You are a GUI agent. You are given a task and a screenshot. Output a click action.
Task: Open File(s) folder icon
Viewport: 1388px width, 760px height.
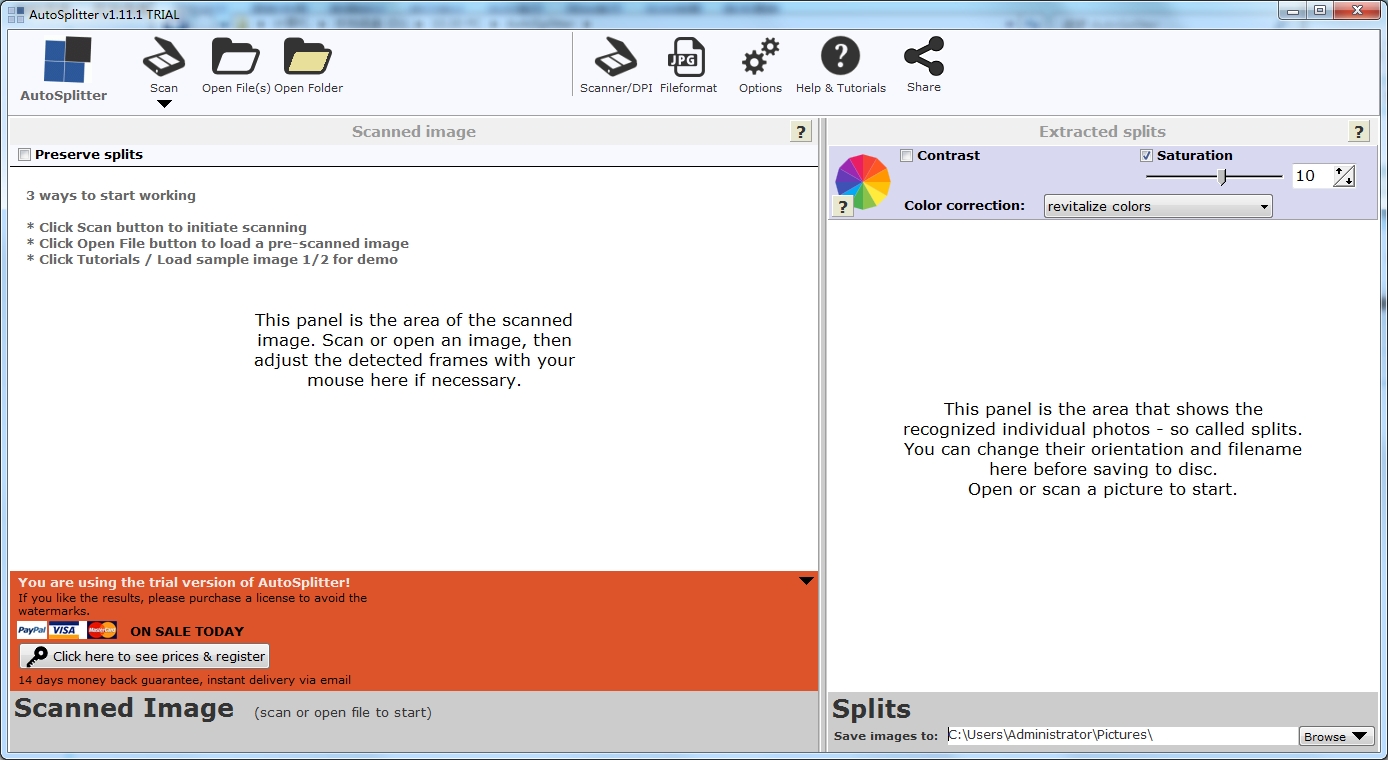tap(236, 57)
